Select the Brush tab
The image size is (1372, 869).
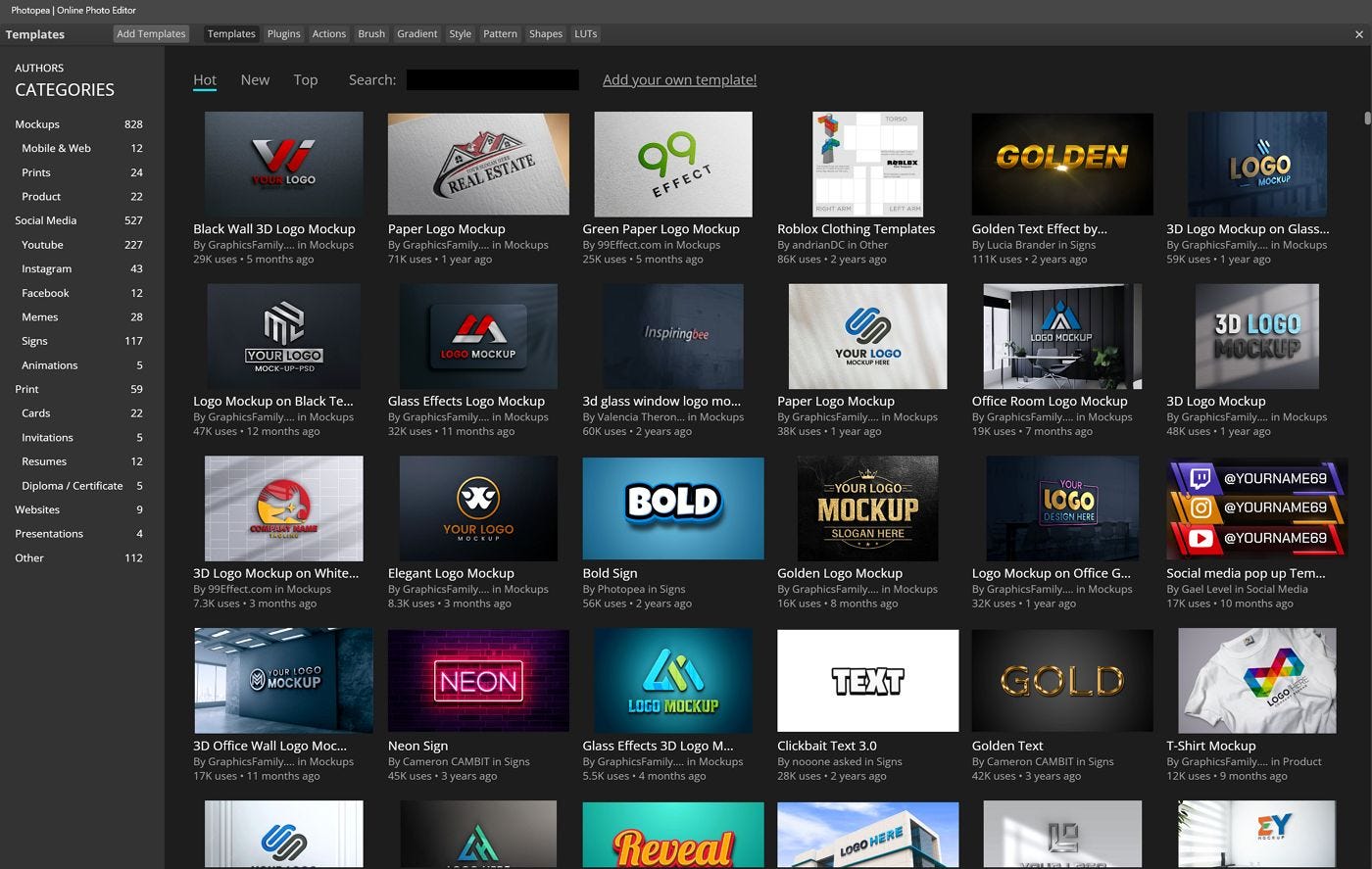pyautogui.click(x=371, y=33)
